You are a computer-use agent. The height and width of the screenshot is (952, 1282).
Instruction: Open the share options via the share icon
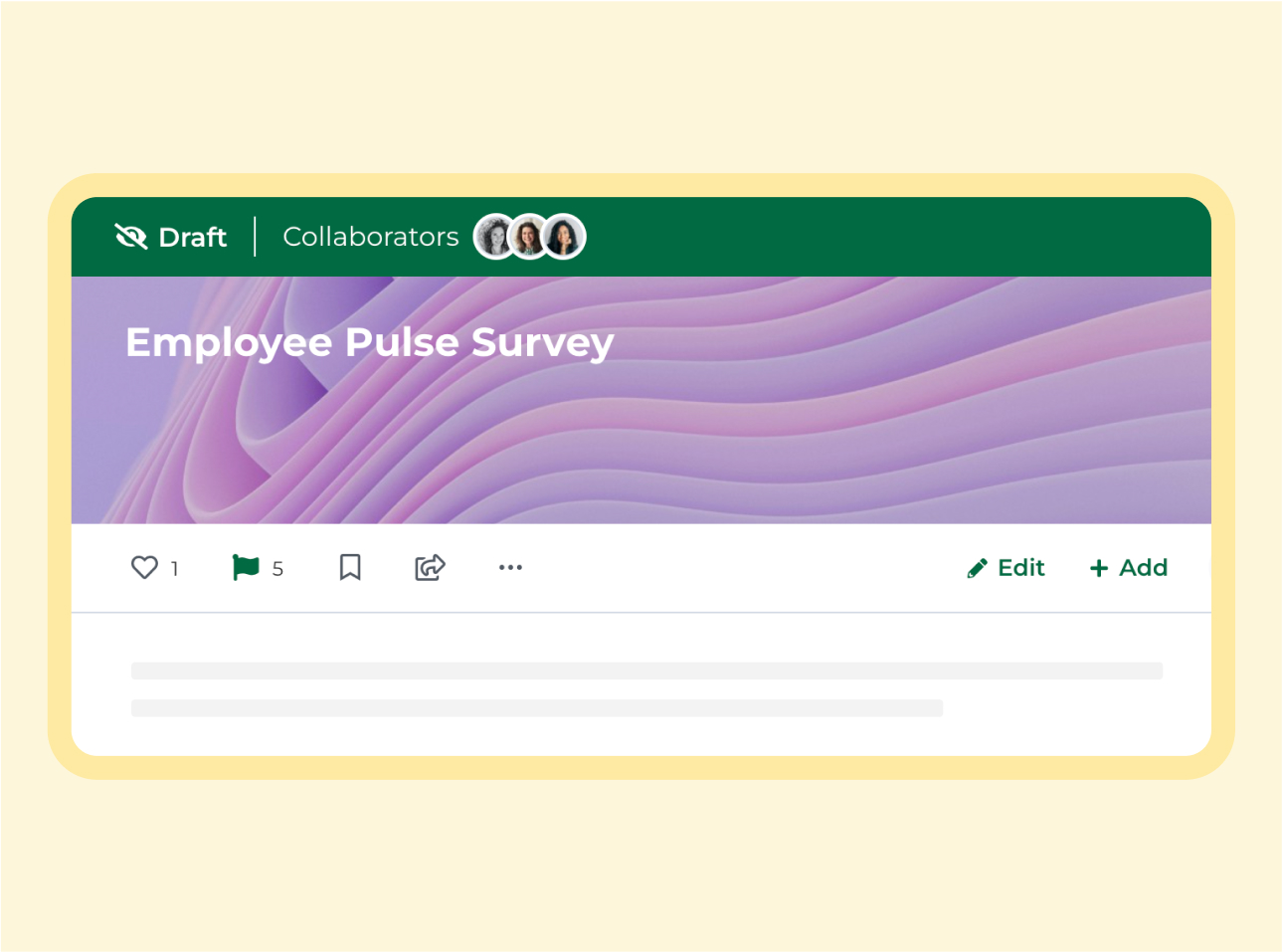[x=428, y=567]
